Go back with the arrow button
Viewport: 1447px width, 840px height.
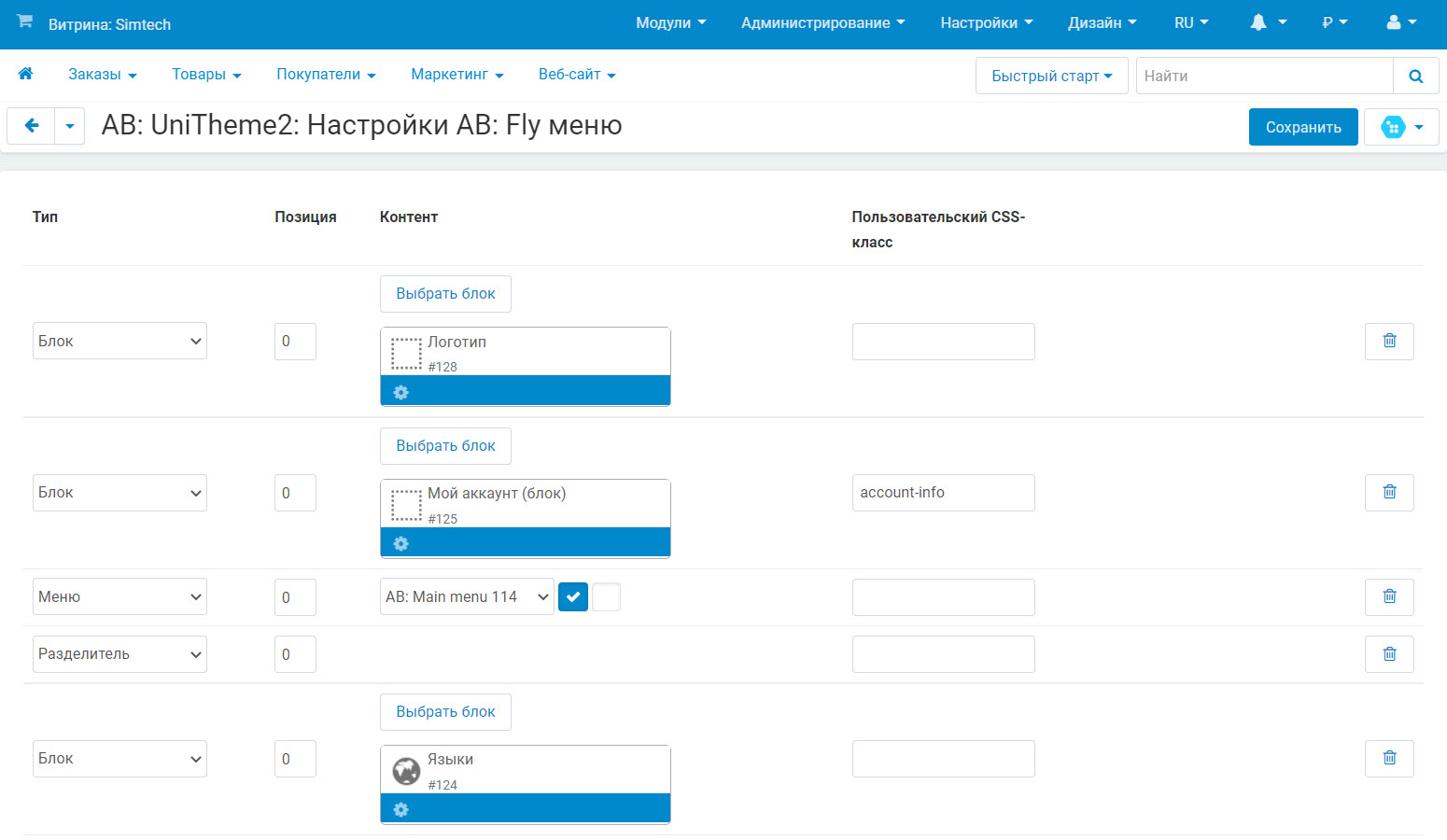[x=32, y=126]
